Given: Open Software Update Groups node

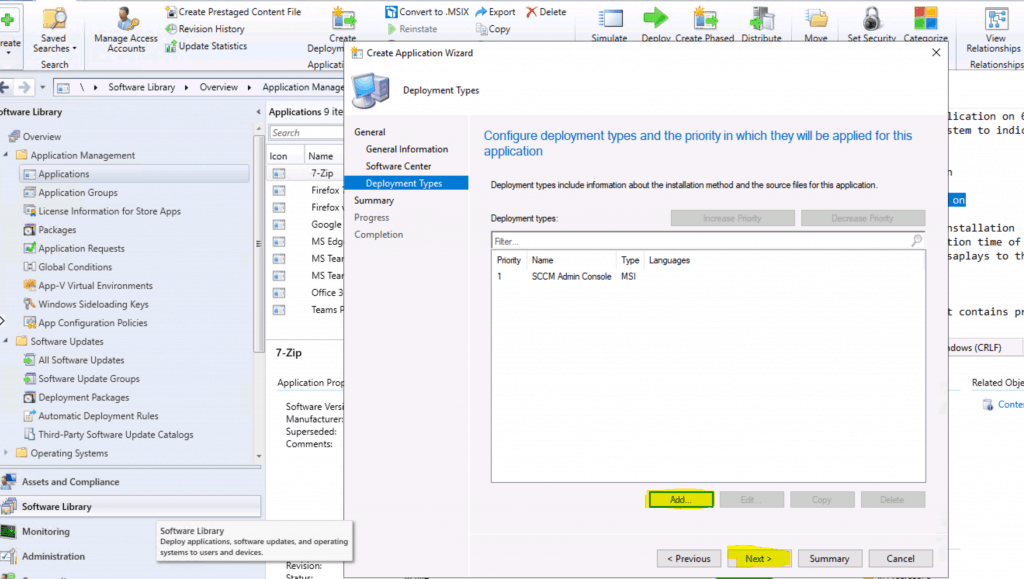Looking at the screenshot, I should (89, 379).
